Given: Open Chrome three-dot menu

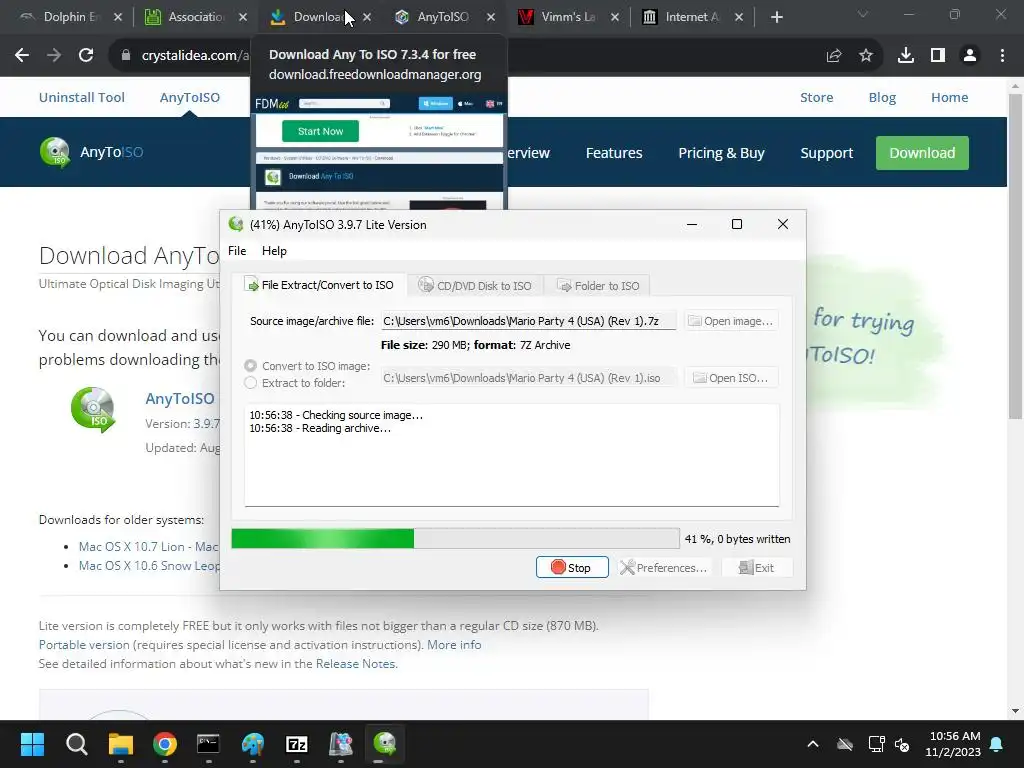Looking at the screenshot, I should 1002,56.
